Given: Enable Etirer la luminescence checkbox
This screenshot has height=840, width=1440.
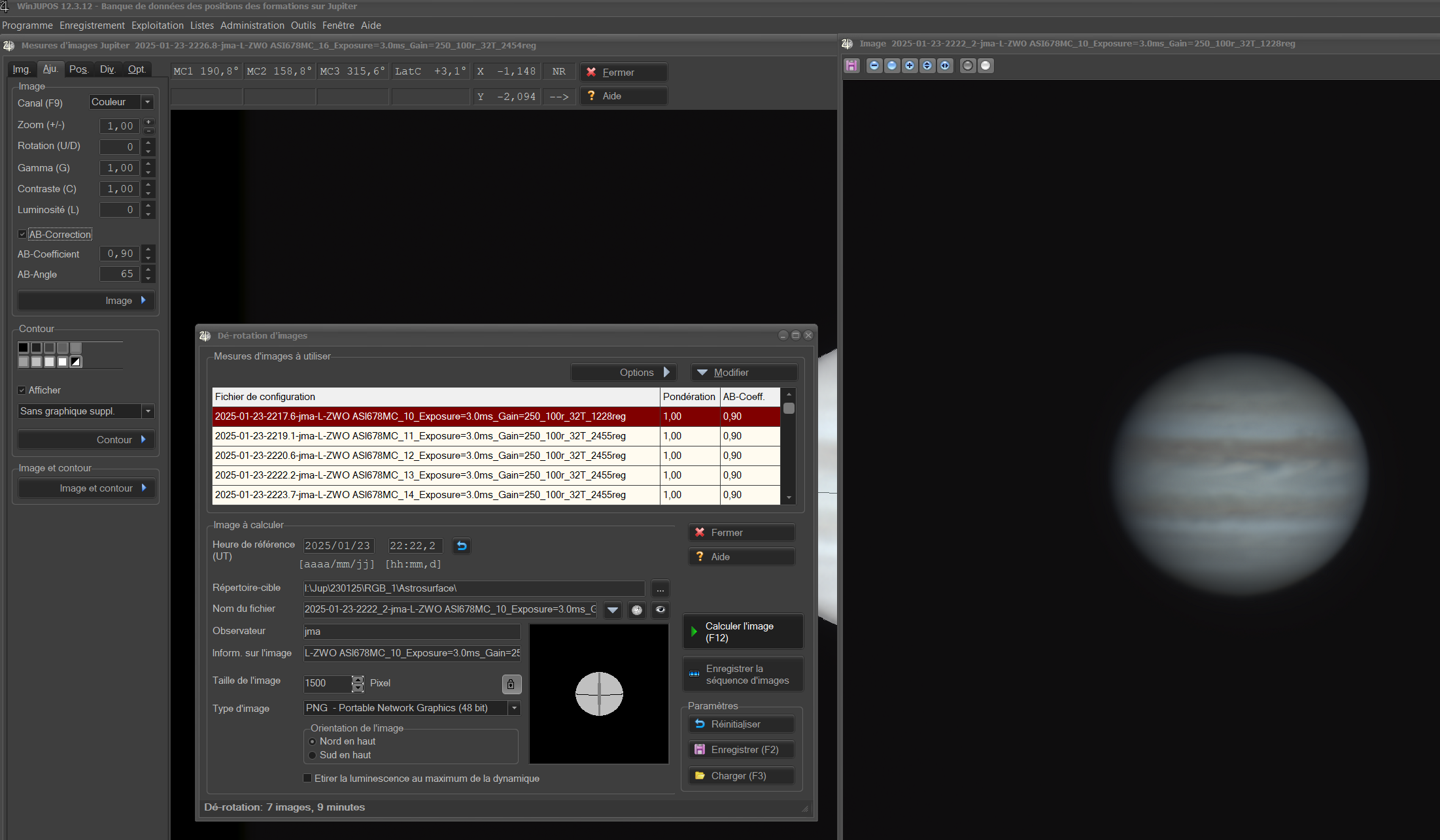Looking at the screenshot, I should pyautogui.click(x=307, y=778).
